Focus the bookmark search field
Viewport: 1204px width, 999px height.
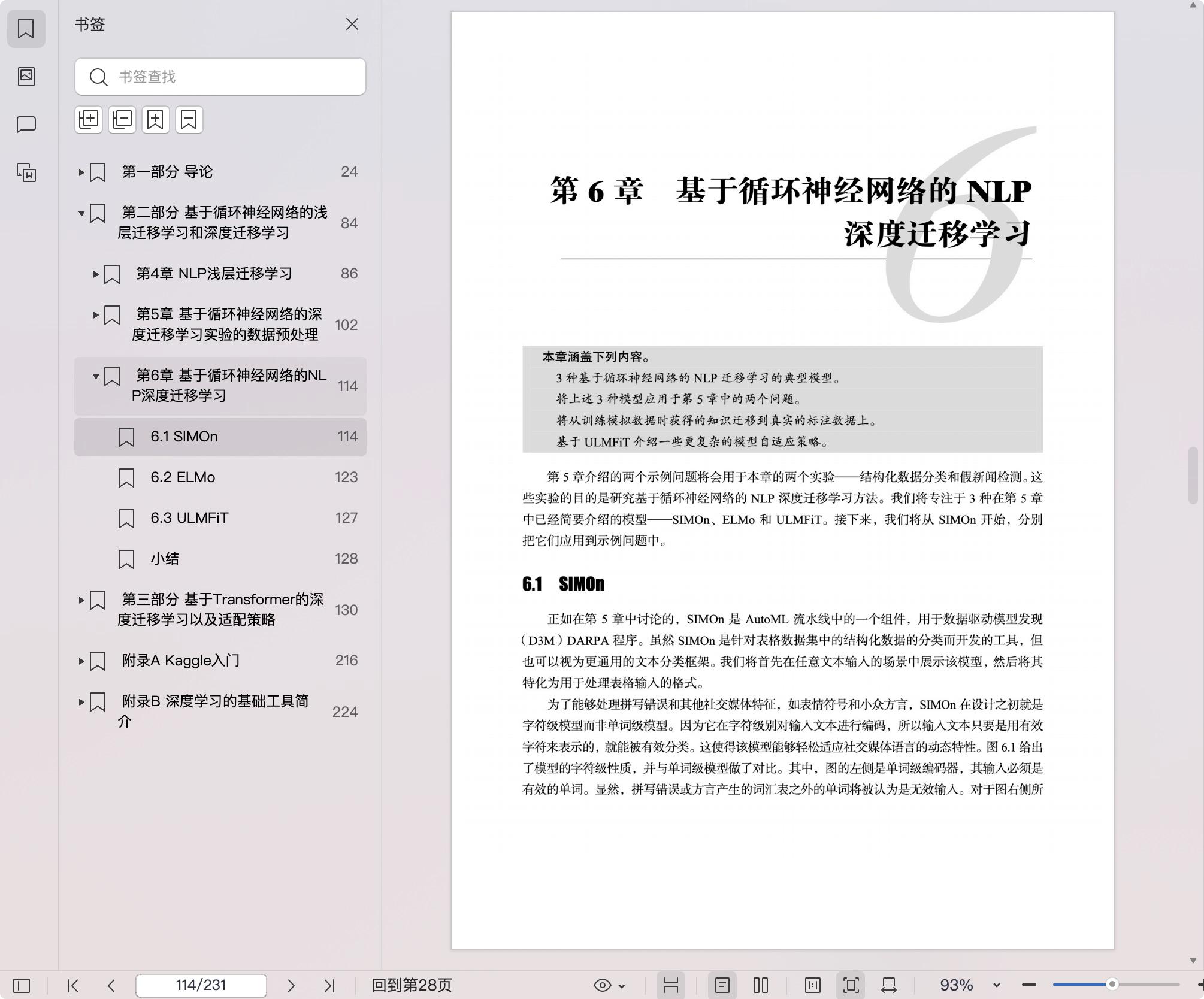tap(220, 77)
